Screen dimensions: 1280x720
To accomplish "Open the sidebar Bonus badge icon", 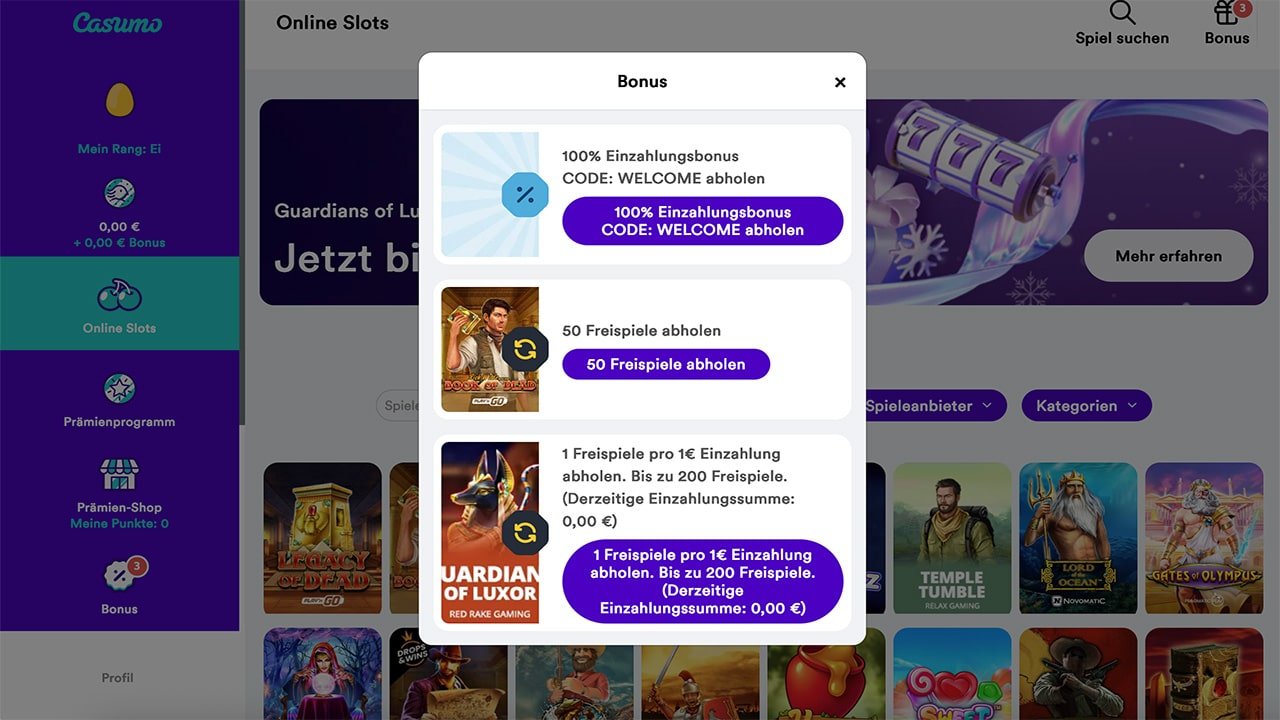I will [121, 575].
